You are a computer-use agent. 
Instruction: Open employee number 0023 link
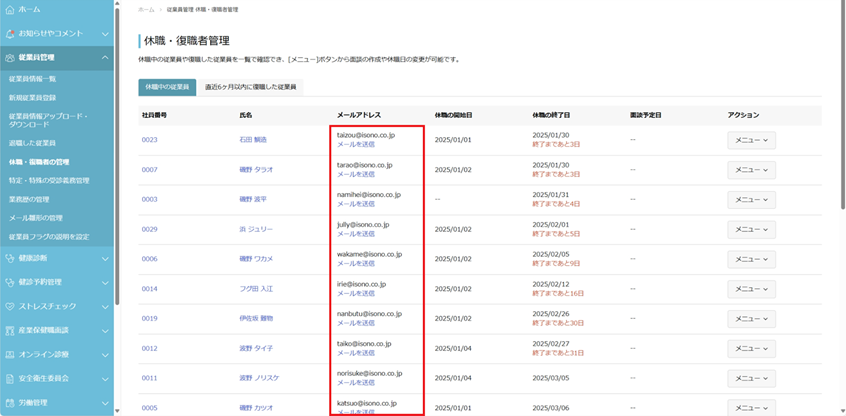click(149, 140)
